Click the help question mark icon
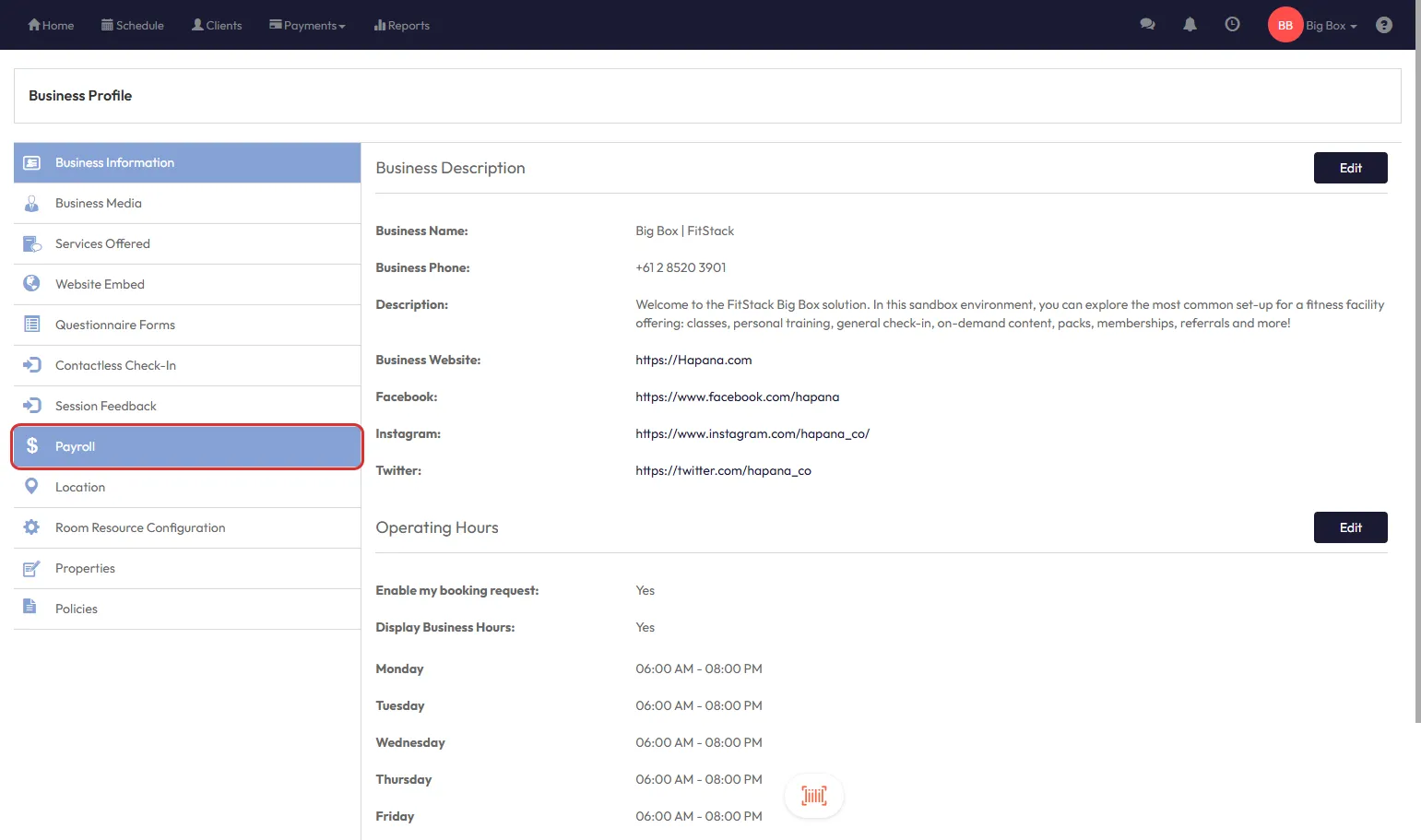 pyautogui.click(x=1383, y=25)
